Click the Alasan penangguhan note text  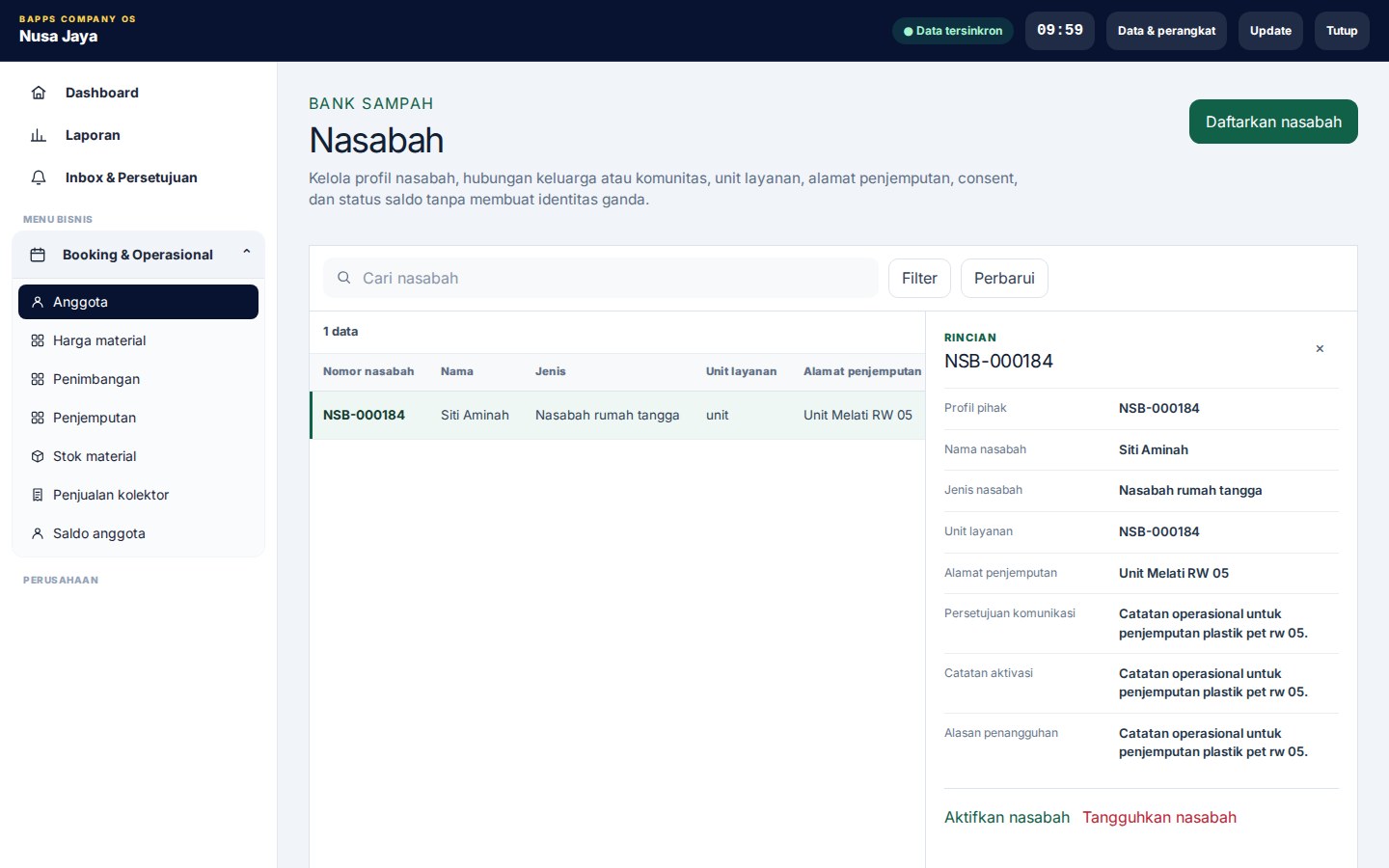click(1213, 743)
